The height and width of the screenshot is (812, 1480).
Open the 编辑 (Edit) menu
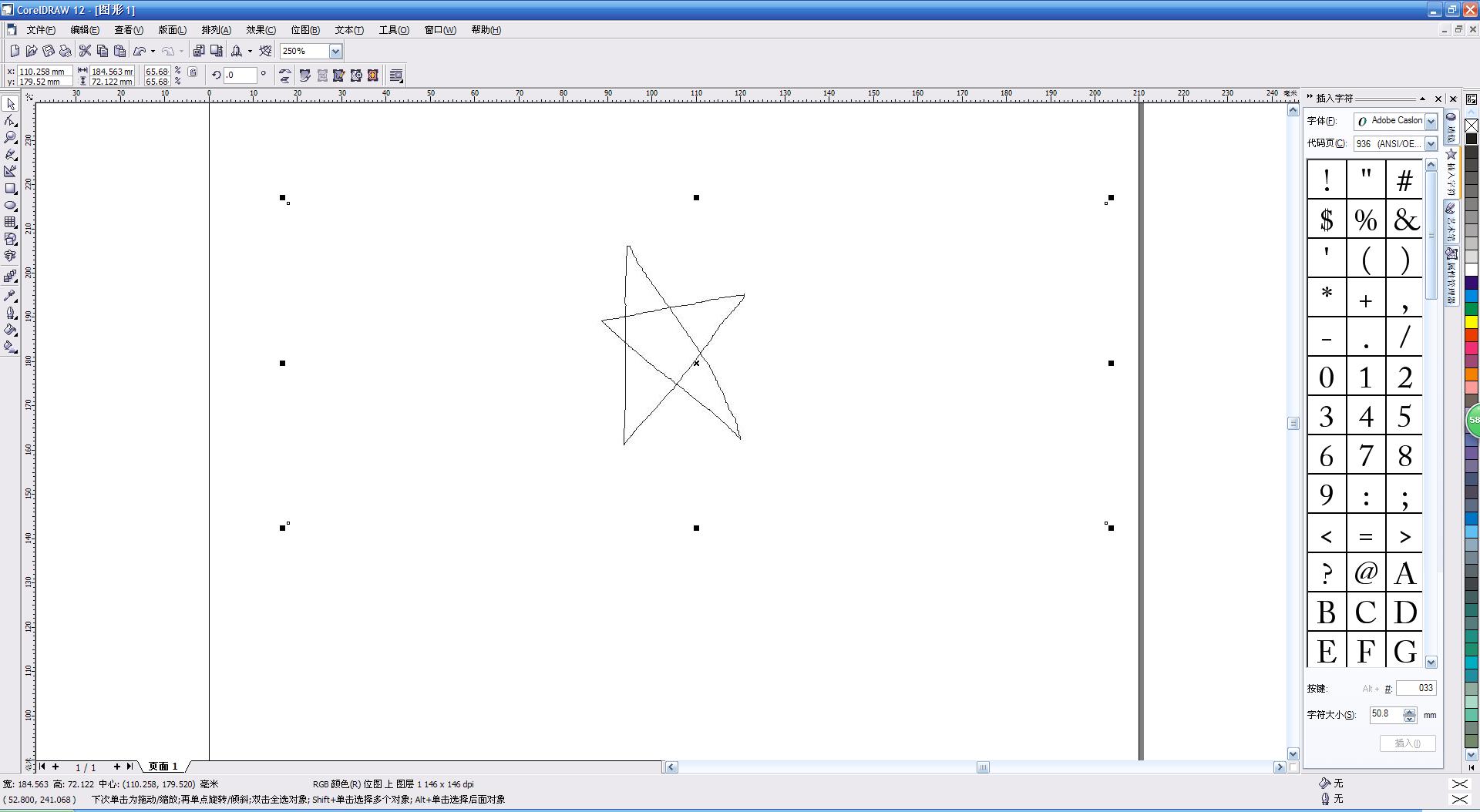tap(85, 30)
